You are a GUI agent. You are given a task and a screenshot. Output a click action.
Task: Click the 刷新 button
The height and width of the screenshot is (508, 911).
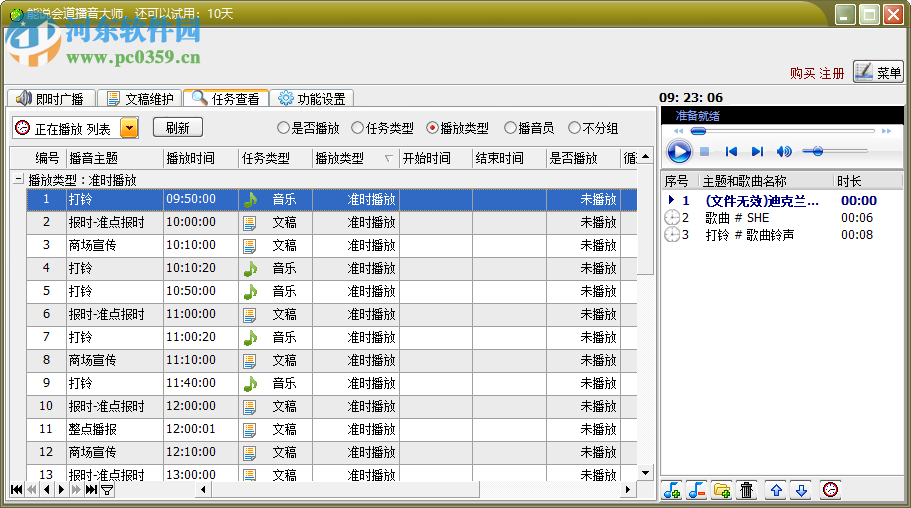coord(177,128)
